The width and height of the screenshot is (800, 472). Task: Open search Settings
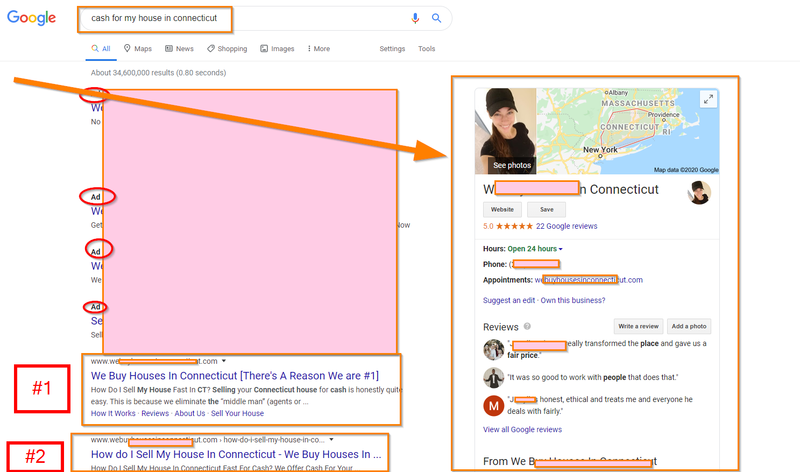click(392, 49)
